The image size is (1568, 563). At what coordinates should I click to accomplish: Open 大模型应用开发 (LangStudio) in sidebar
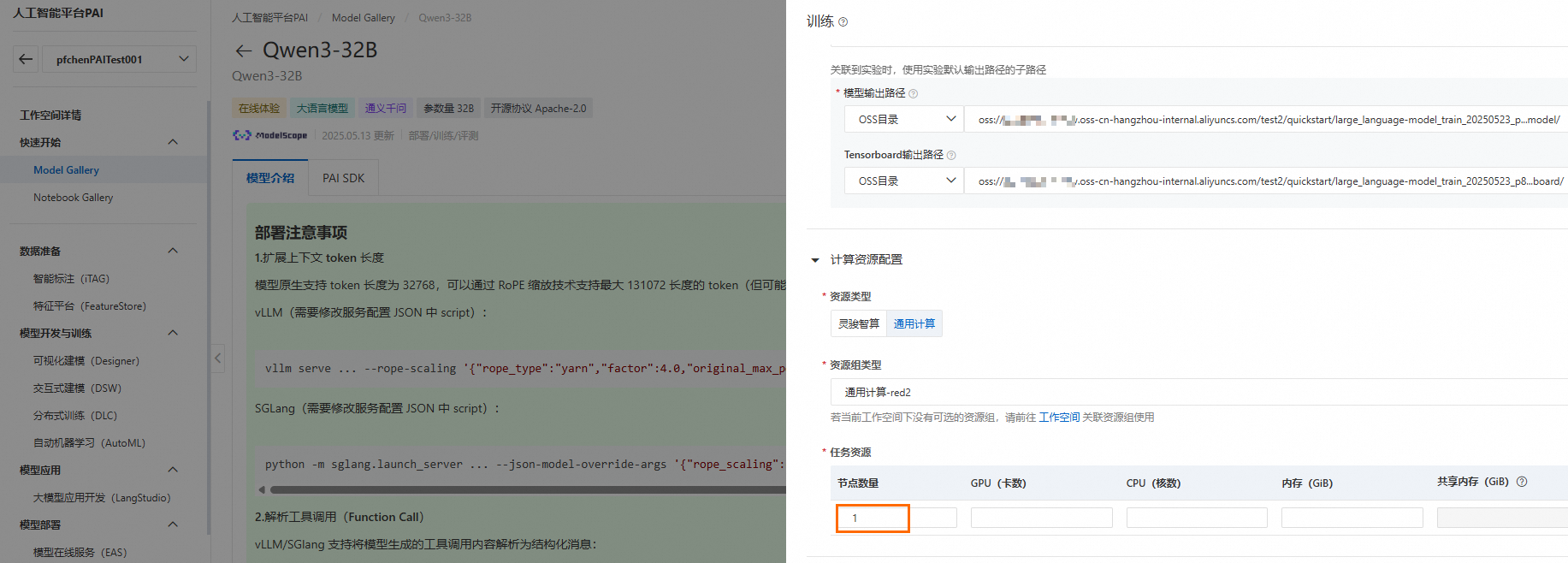coord(104,497)
